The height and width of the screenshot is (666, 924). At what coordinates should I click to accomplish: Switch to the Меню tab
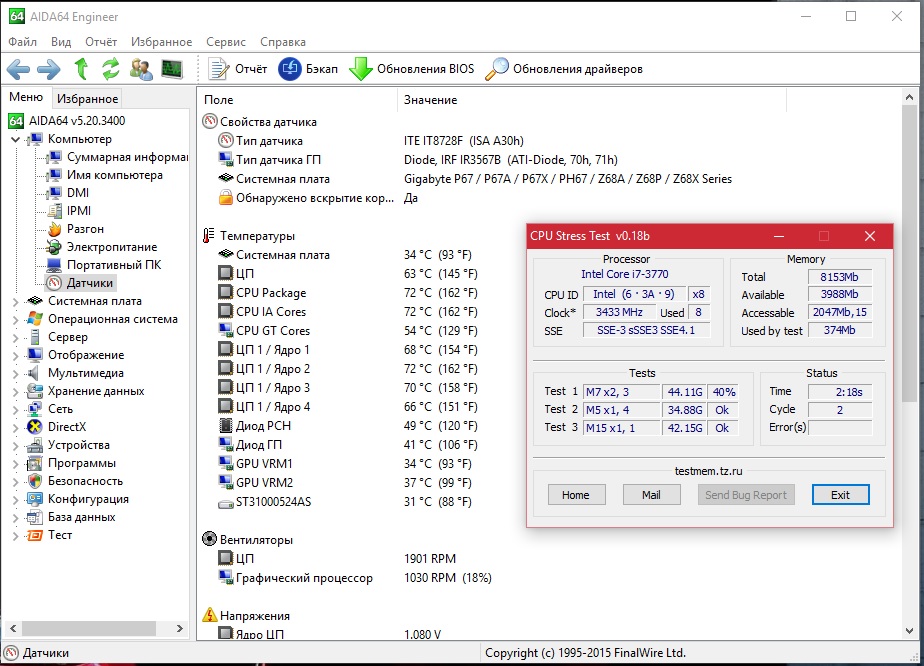pyautogui.click(x=26, y=97)
